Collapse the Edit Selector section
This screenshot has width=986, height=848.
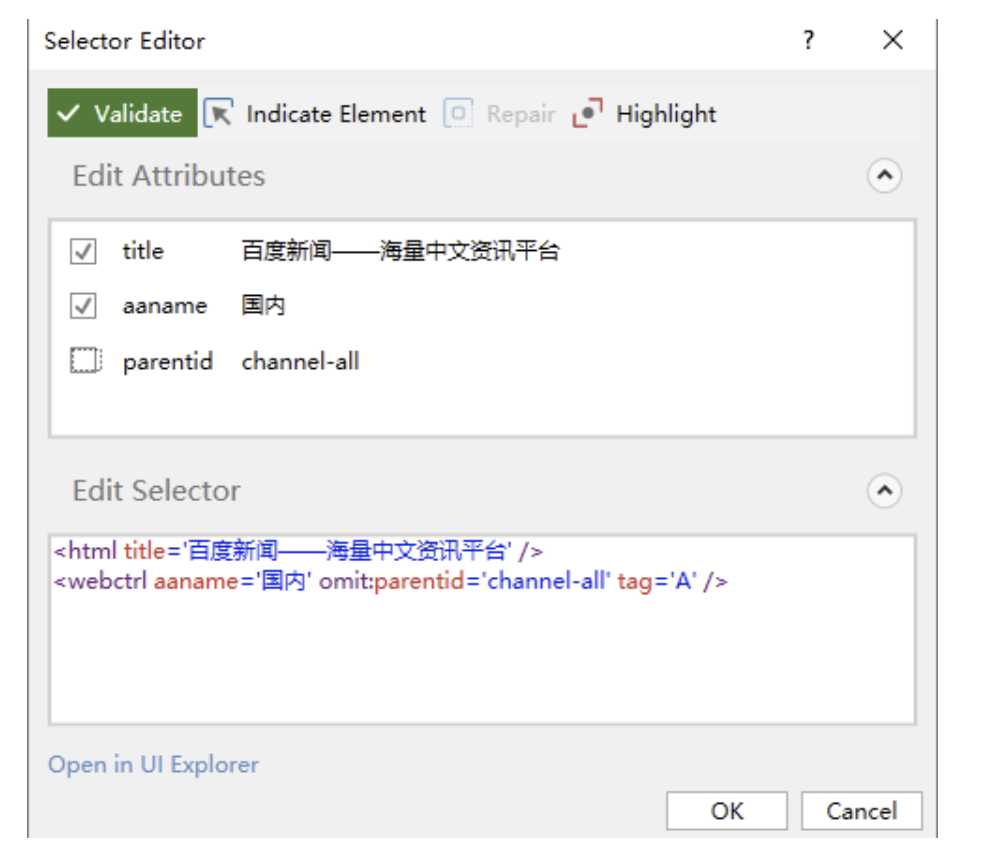883,490
